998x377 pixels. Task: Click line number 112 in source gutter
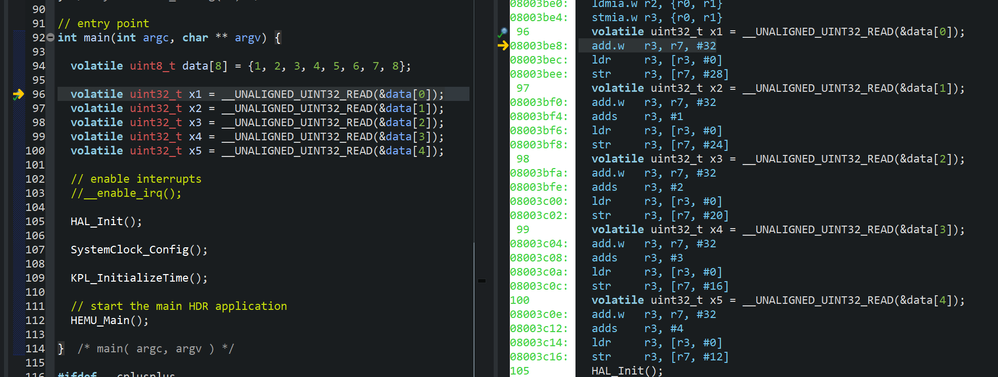click(x=35, y=320)
